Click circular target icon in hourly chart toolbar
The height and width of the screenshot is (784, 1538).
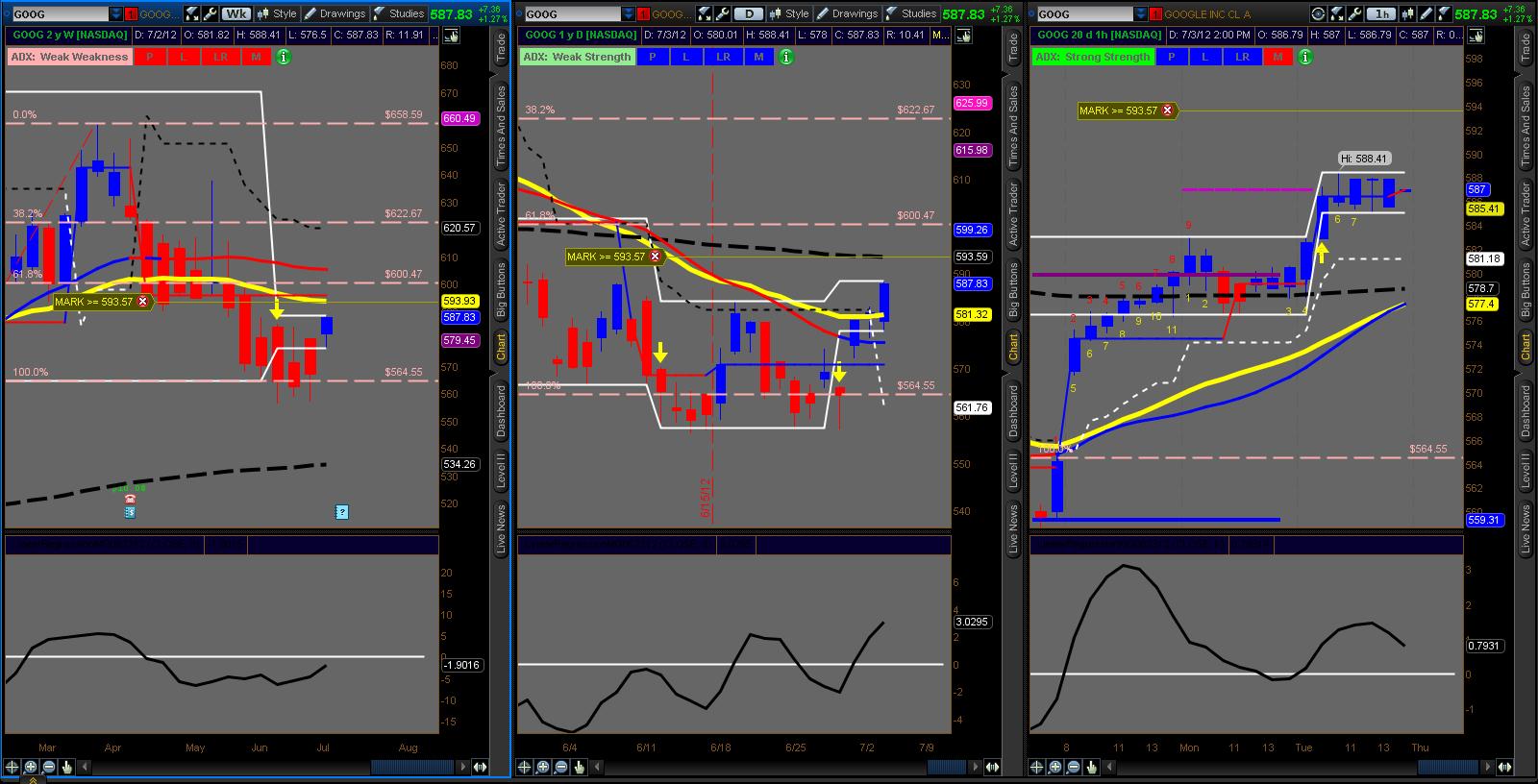point(1319,13)
